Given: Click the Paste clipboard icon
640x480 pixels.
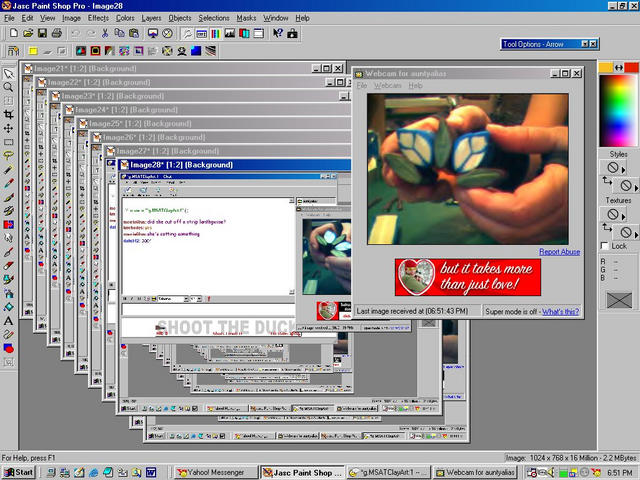Looking at the screenshot, I should (134, 33).
